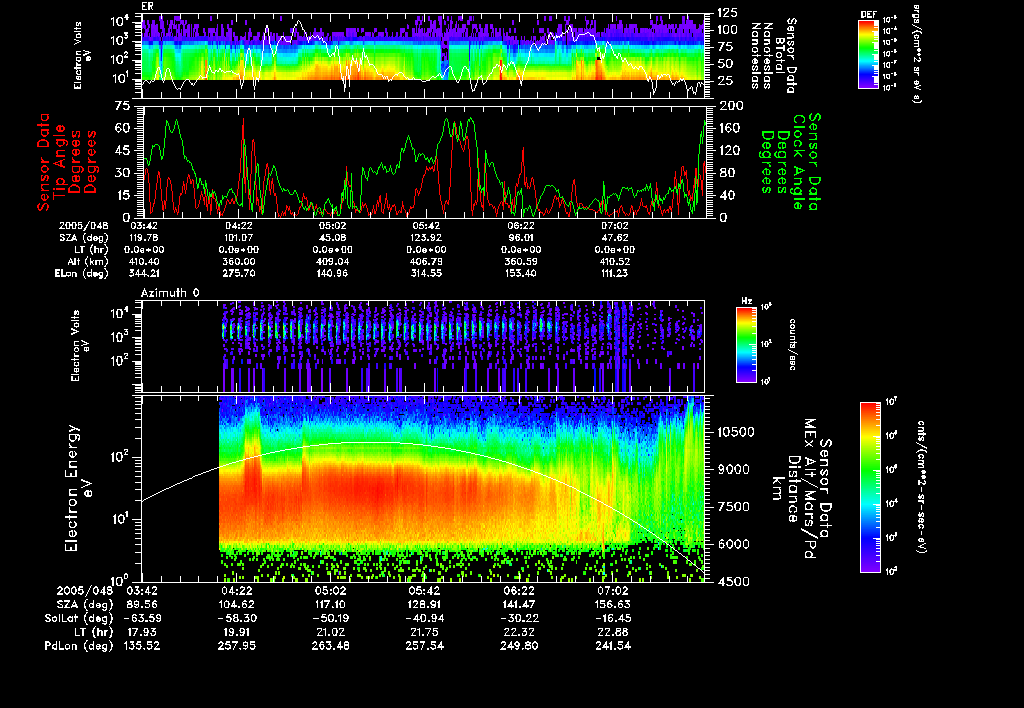Click the 'Distance' axis label
Screen dimensions: 1024x708
793,489
